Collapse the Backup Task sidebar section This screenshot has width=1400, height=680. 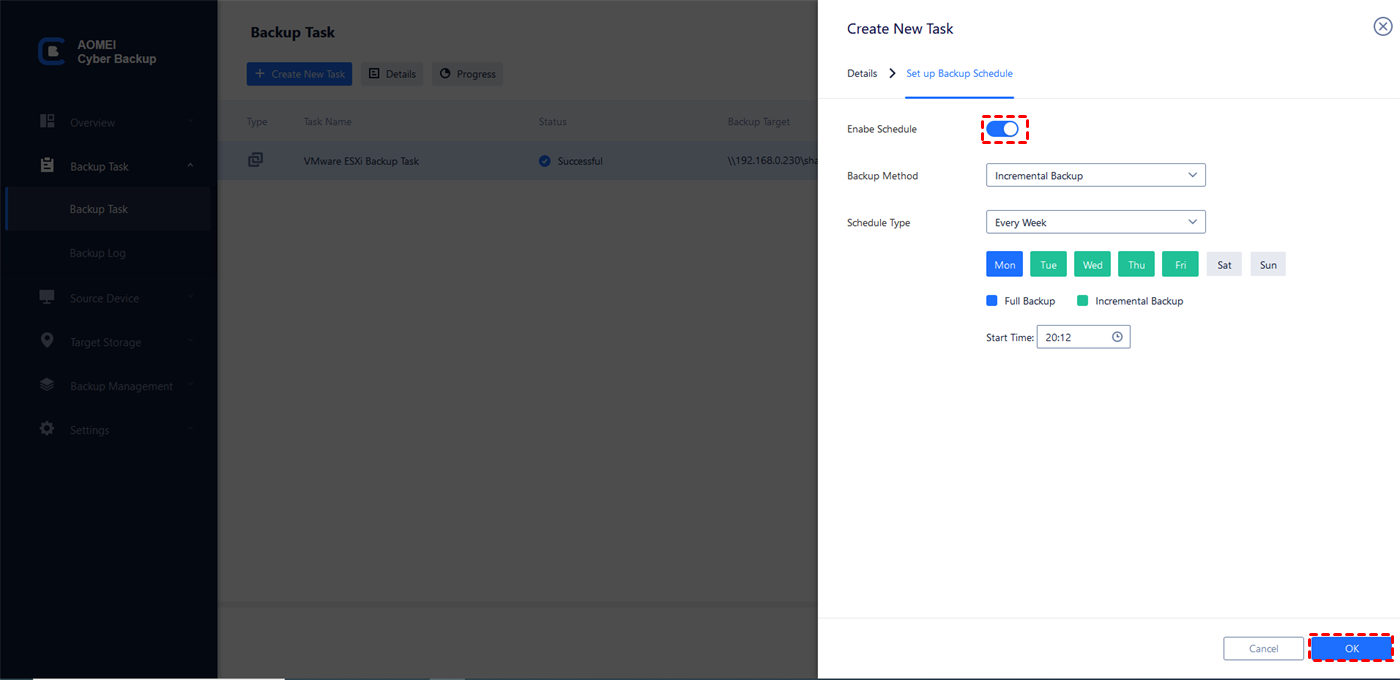tap(190, 166)
